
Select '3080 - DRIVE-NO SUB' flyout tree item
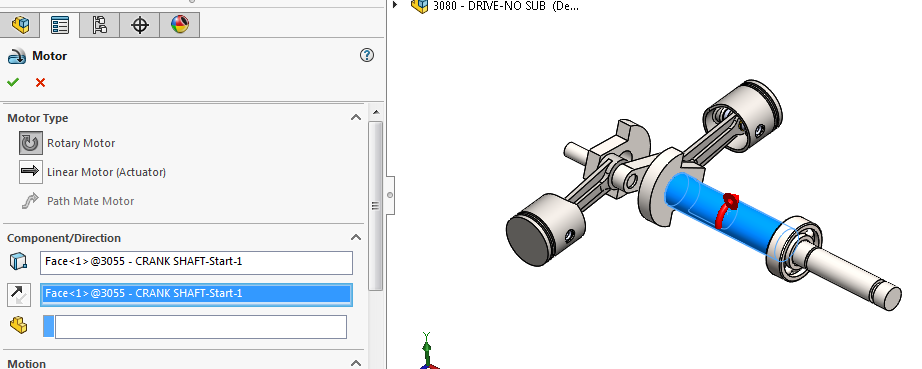[506, 6]
